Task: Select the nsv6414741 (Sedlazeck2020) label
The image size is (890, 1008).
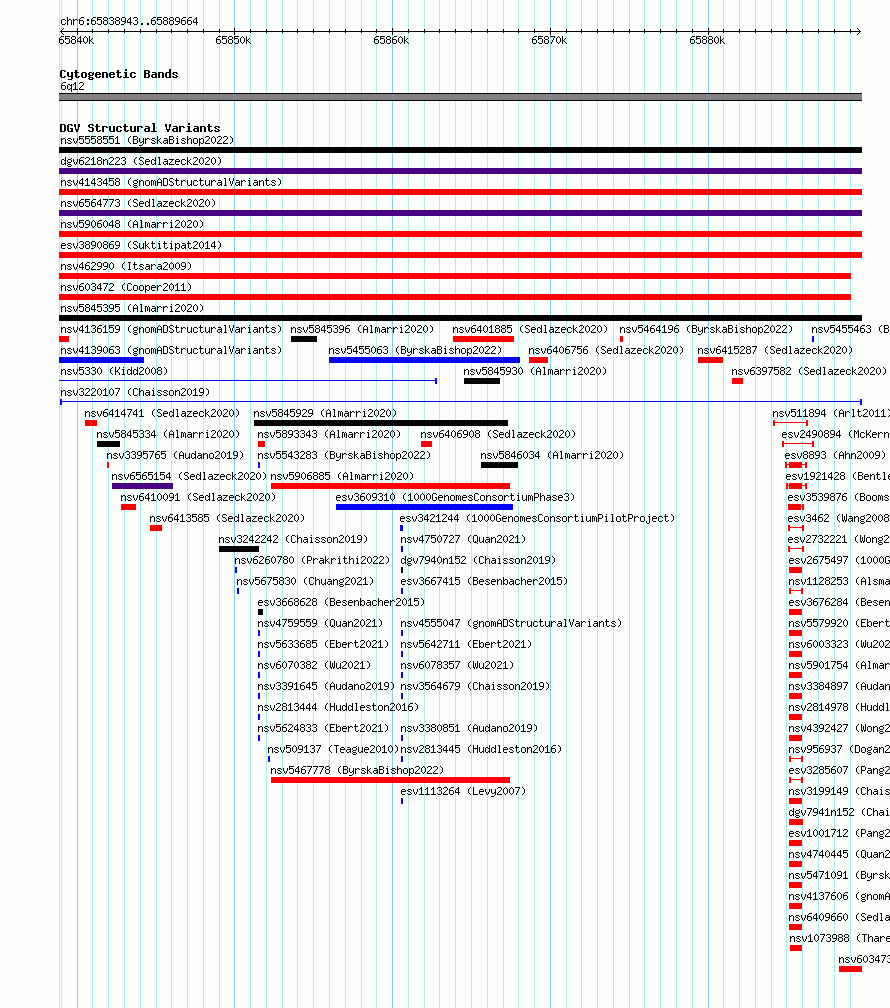Action: [x=162, y=413]
